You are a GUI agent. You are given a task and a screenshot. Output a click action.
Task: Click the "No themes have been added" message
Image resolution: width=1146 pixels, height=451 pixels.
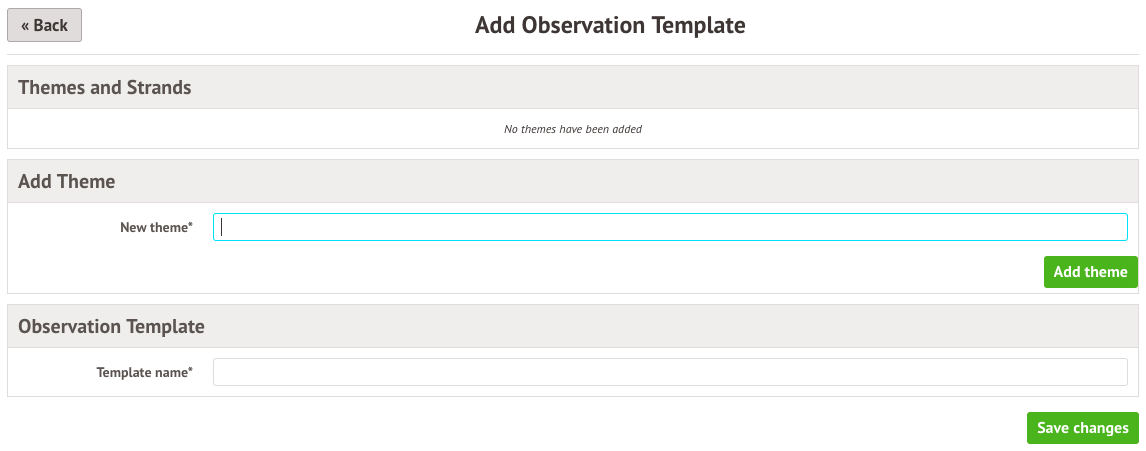[x=573, y=129]
